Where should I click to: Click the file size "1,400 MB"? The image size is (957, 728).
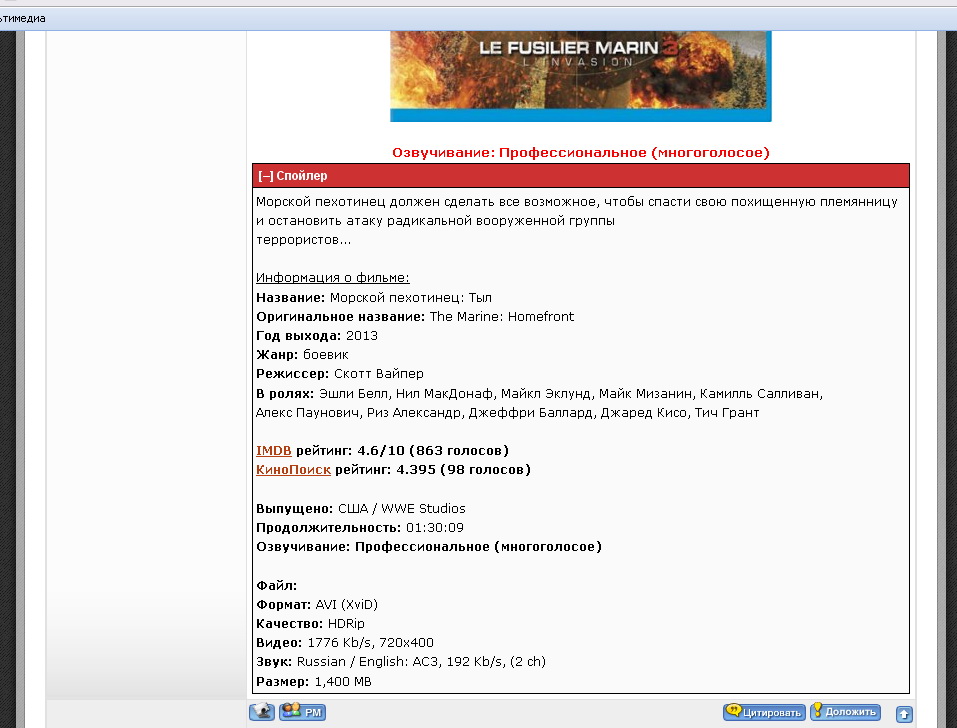[x=342, y=682]
